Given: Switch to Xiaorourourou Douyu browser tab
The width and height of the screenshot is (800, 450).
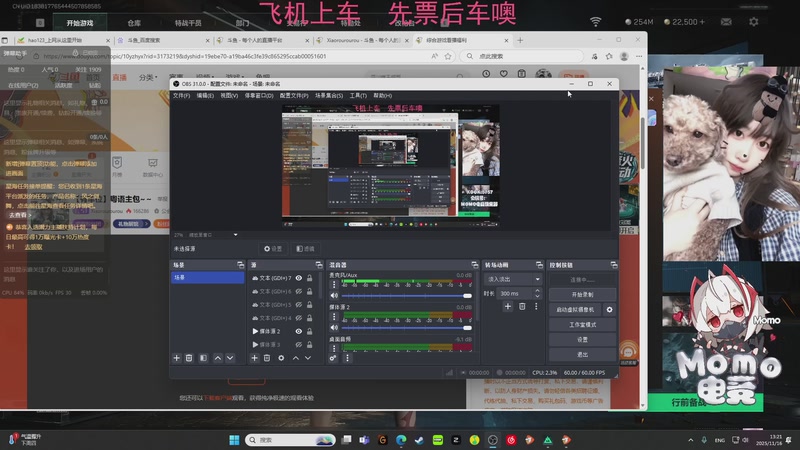Looking at the screenshot, I should [364, 40].
